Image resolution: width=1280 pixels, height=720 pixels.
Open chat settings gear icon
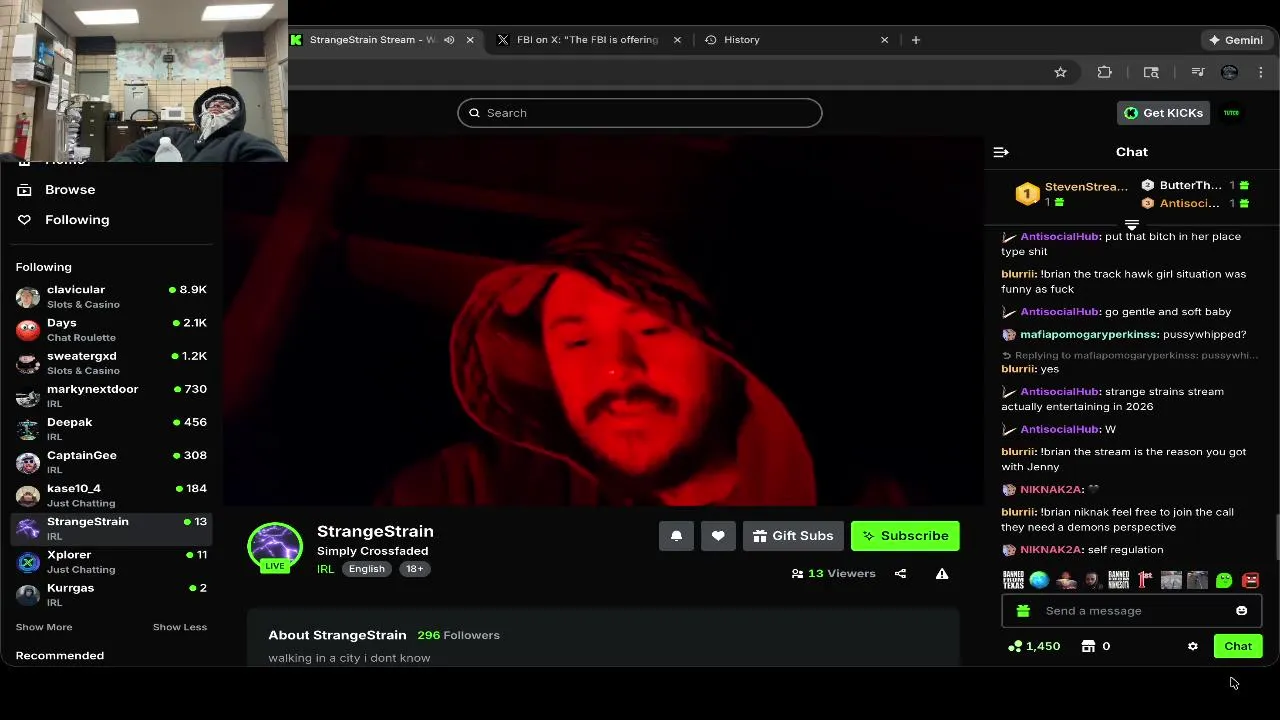pyautogui.click(x=1192, y=646)
